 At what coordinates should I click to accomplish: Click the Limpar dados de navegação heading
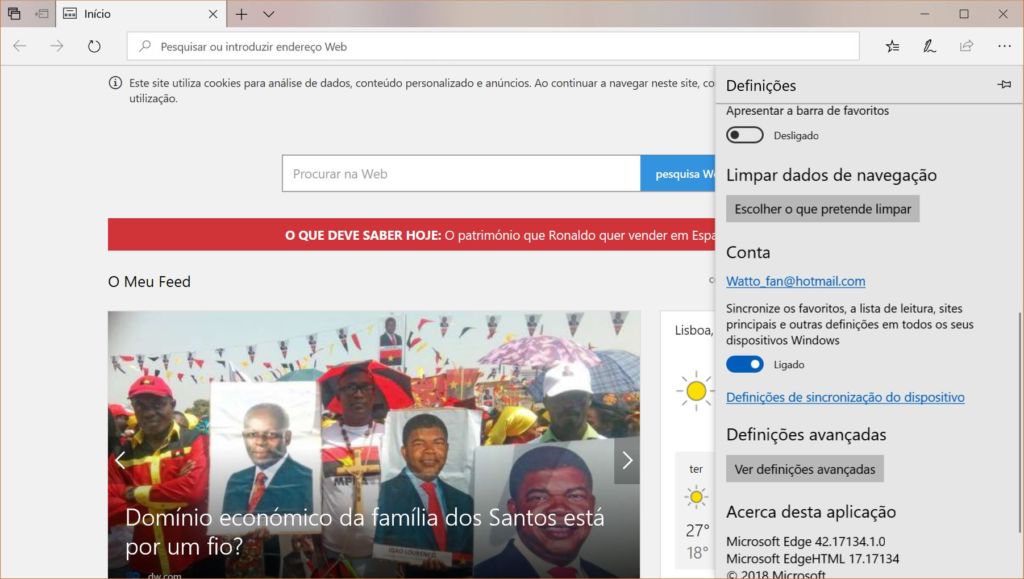pos(831,175)
